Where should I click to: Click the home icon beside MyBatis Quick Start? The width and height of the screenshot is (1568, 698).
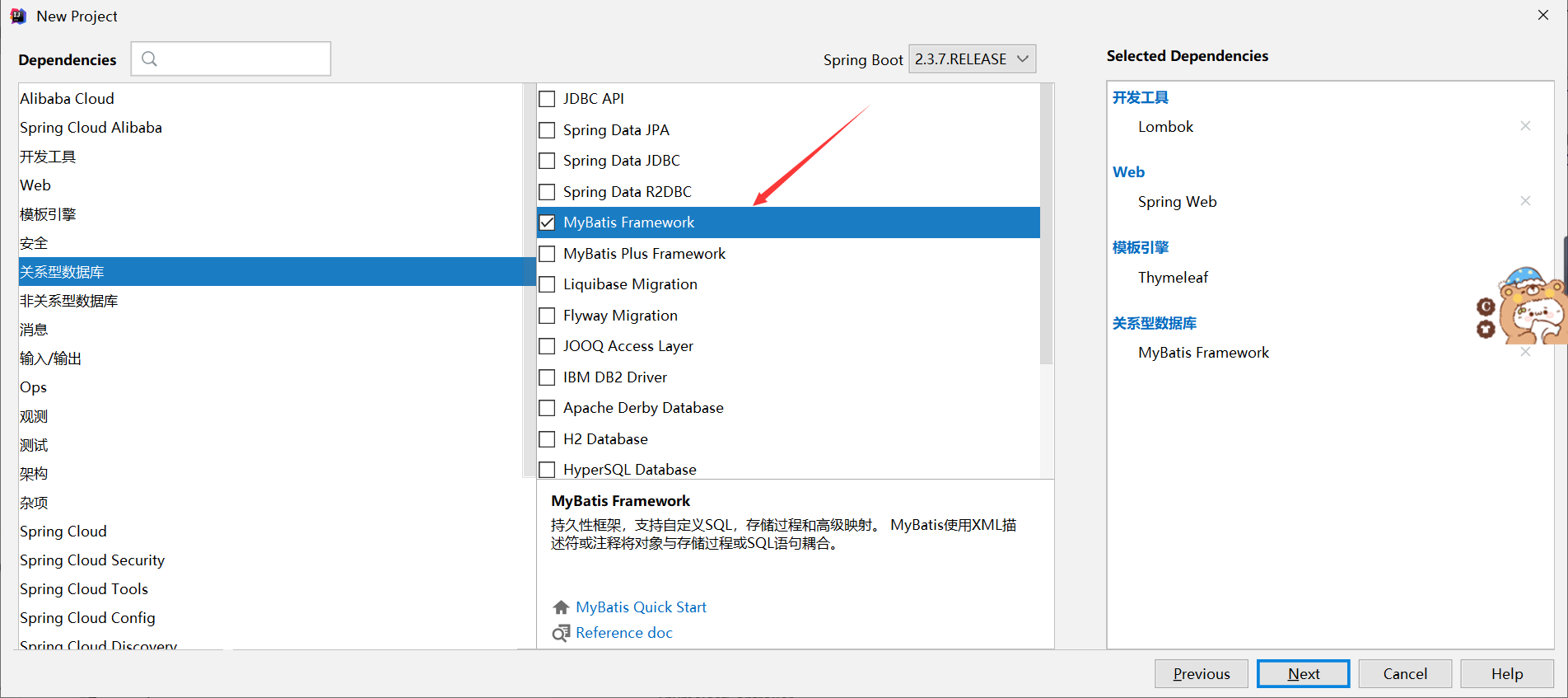pyautogui.click(x=561, y=607)
